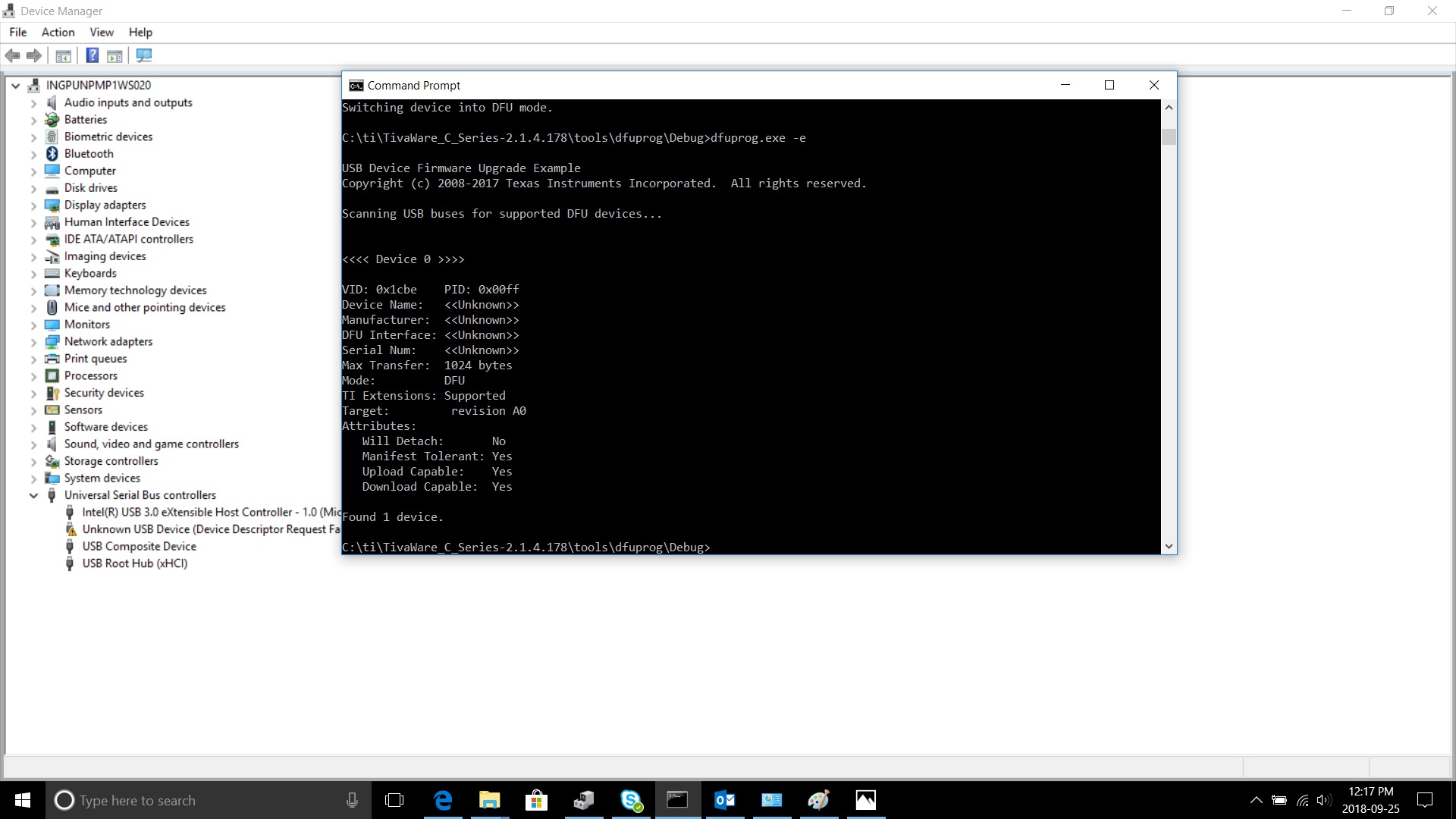Open Skype from taskbar
The height and width of the screenshot is (819, 1456).
tap(631, 800)
